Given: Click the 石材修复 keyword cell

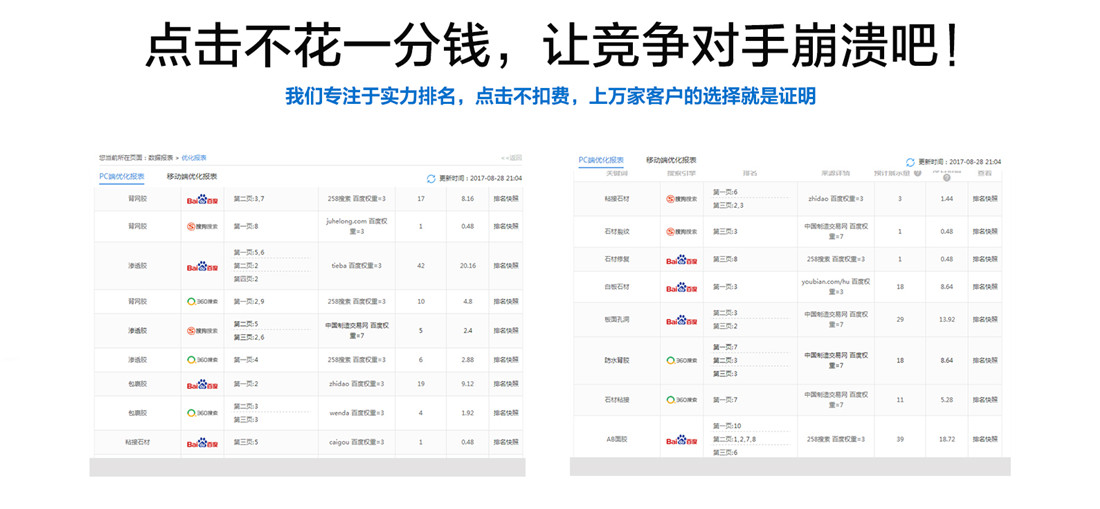Looking at the screenshot, I should coord(617,259).
